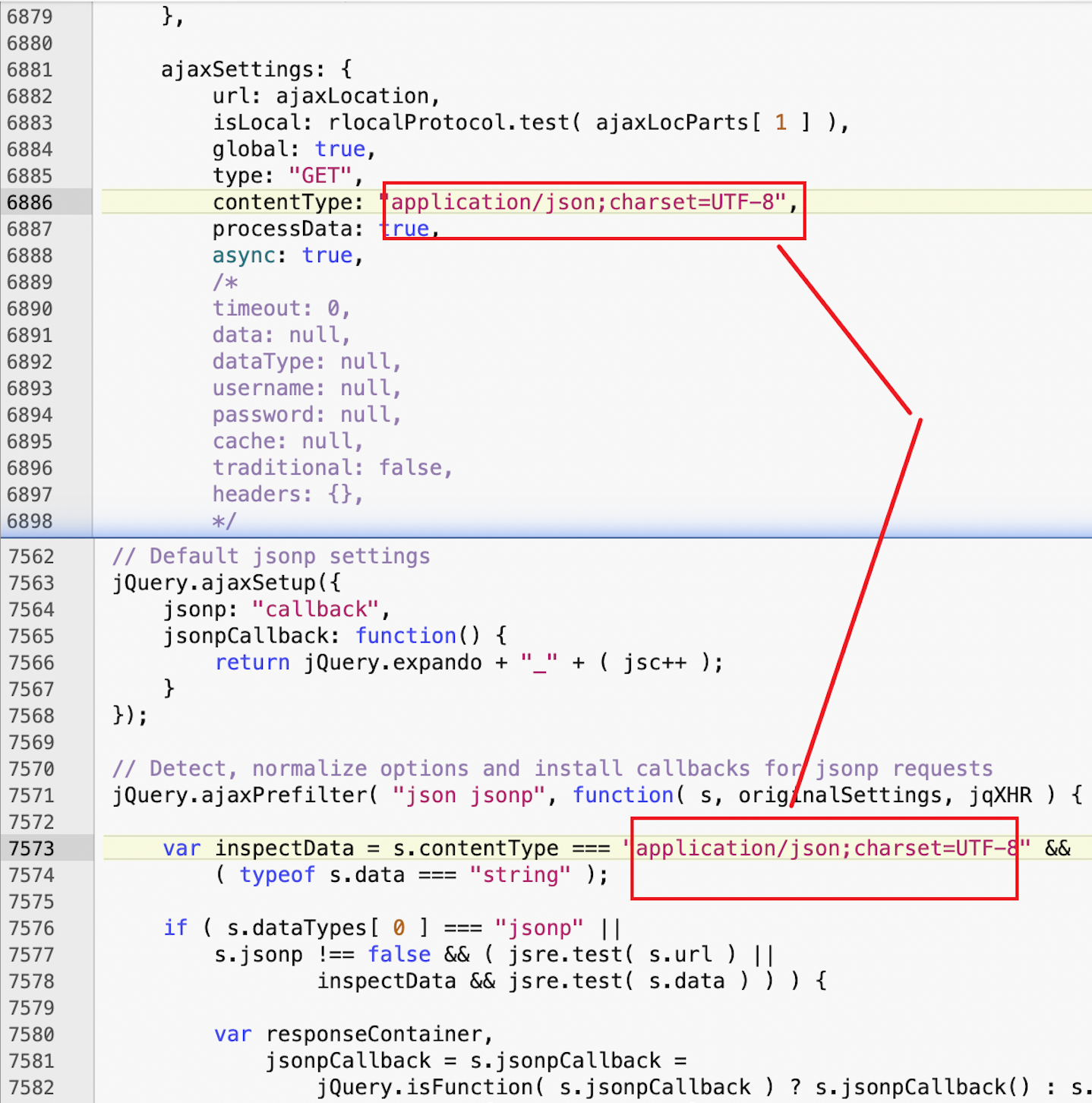Click the "GET" string value
The width and height of the screenshot is (1092, 1103).
pos(320,176)
